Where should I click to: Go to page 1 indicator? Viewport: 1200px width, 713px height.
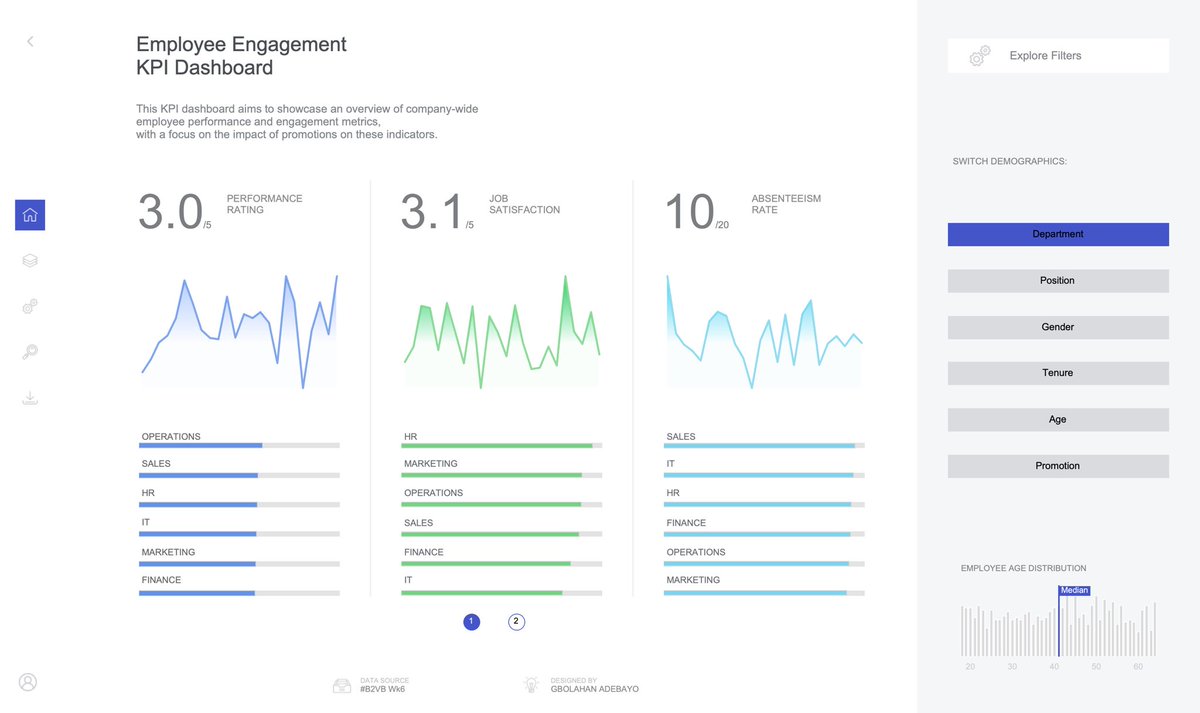tap(472, 622)
